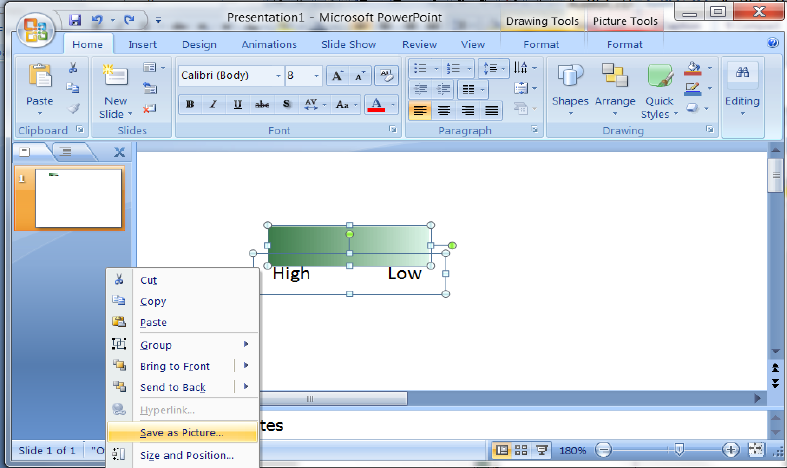Toggle Bold formatting
This screenshot has height=468, width=787.
pyautogui.click(x=190, y=104)
